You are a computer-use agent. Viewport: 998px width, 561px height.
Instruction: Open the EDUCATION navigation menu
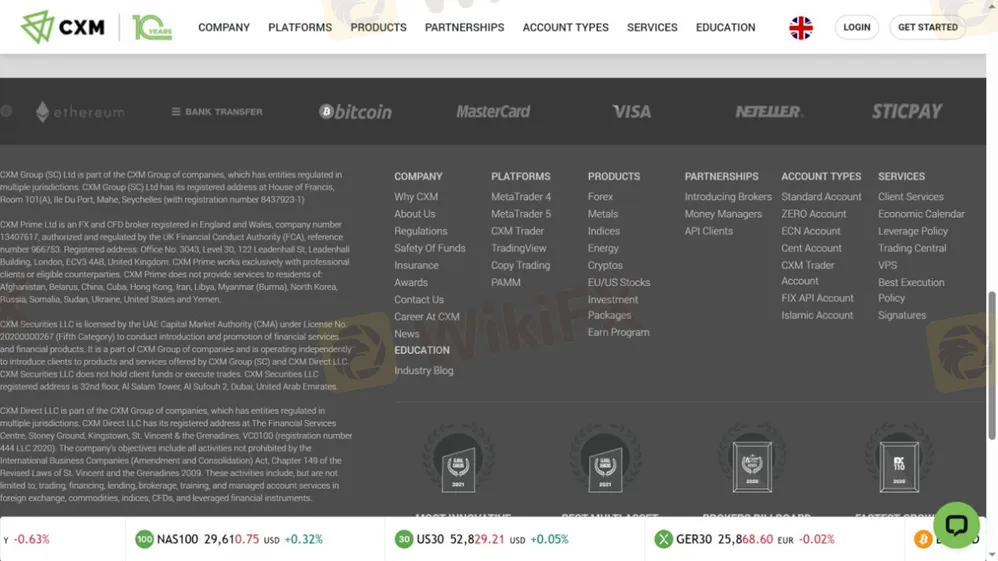[726, 27]
